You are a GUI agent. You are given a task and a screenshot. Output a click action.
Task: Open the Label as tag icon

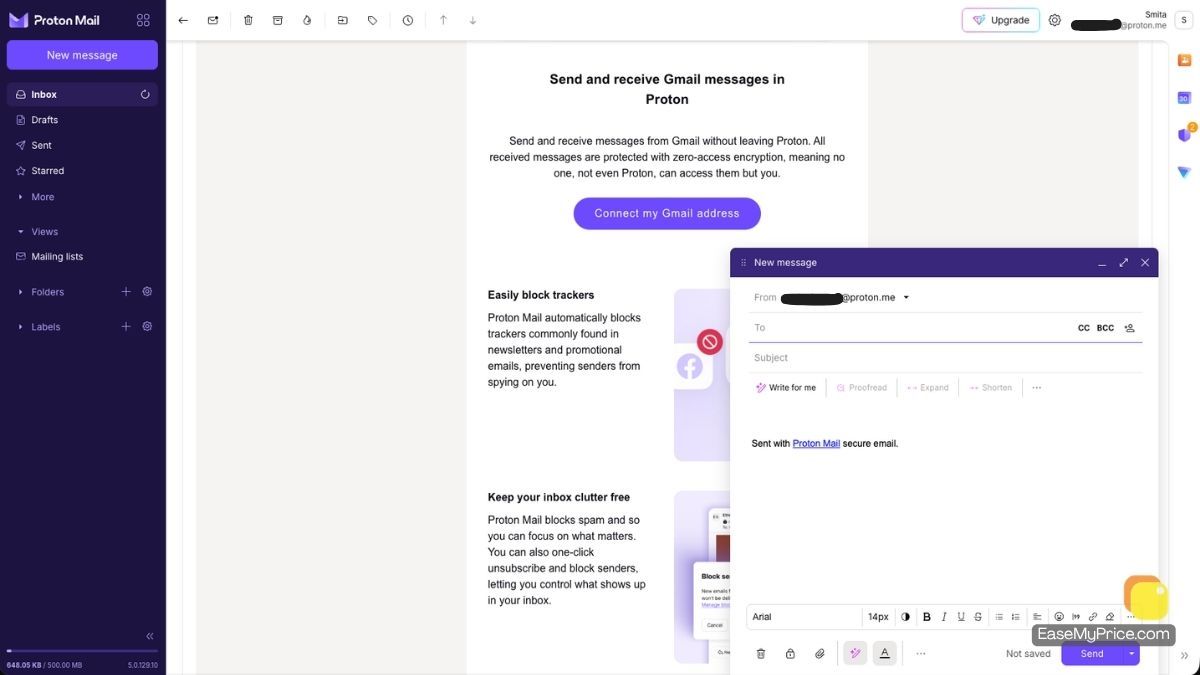coord(372,20)
